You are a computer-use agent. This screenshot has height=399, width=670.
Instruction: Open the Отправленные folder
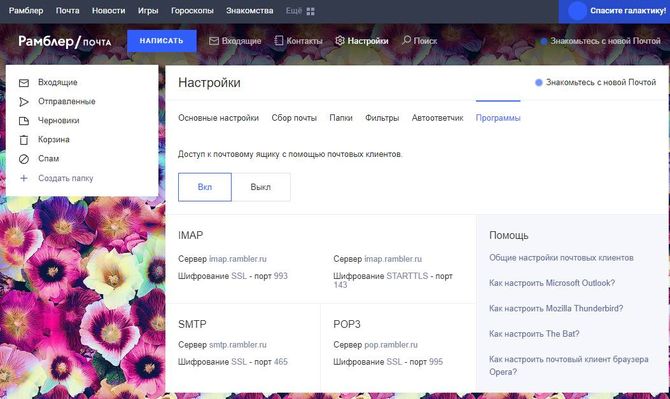[x=67, y=102]
